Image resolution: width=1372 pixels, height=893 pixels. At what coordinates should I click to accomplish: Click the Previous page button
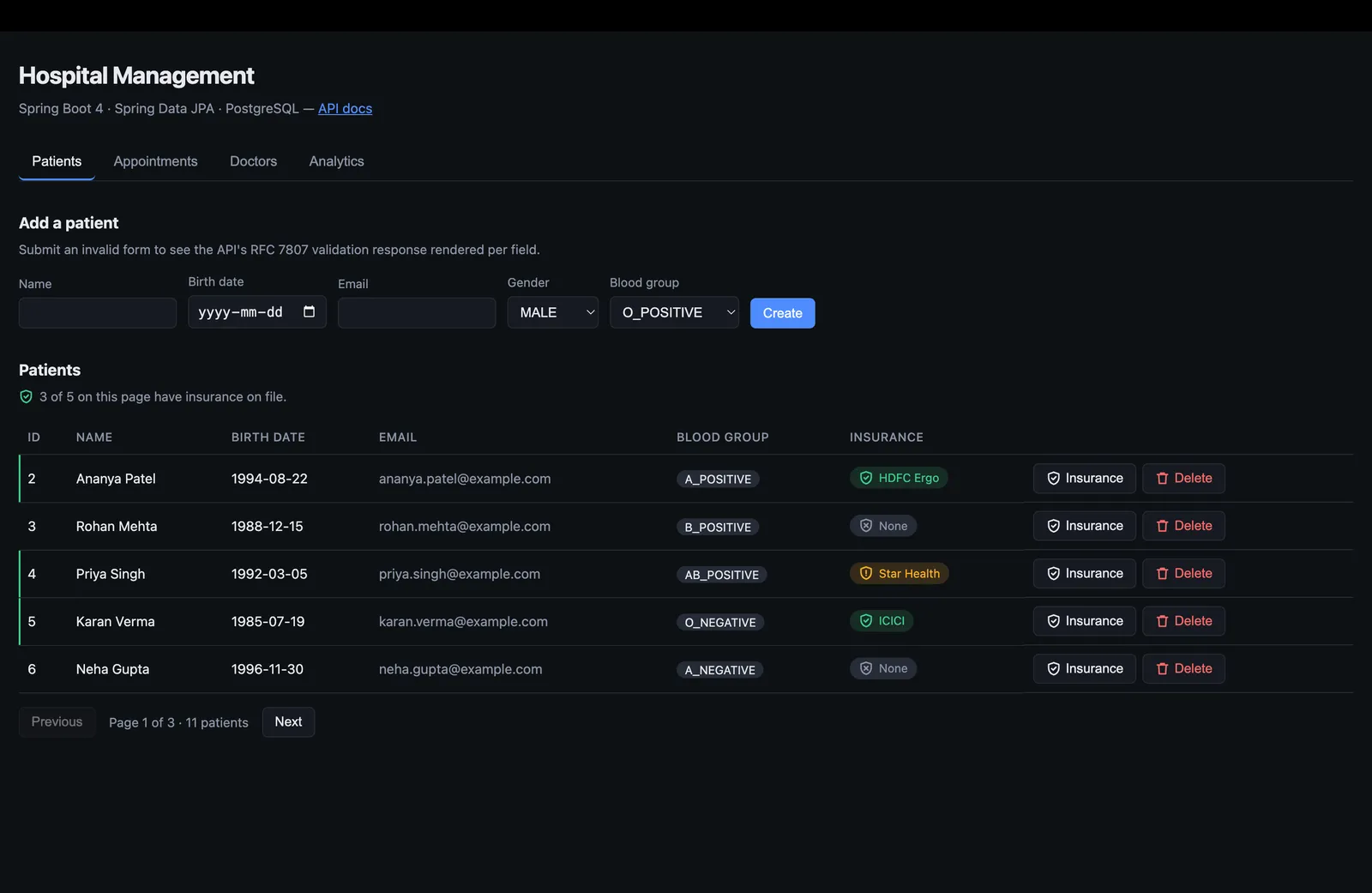[57, 722]
